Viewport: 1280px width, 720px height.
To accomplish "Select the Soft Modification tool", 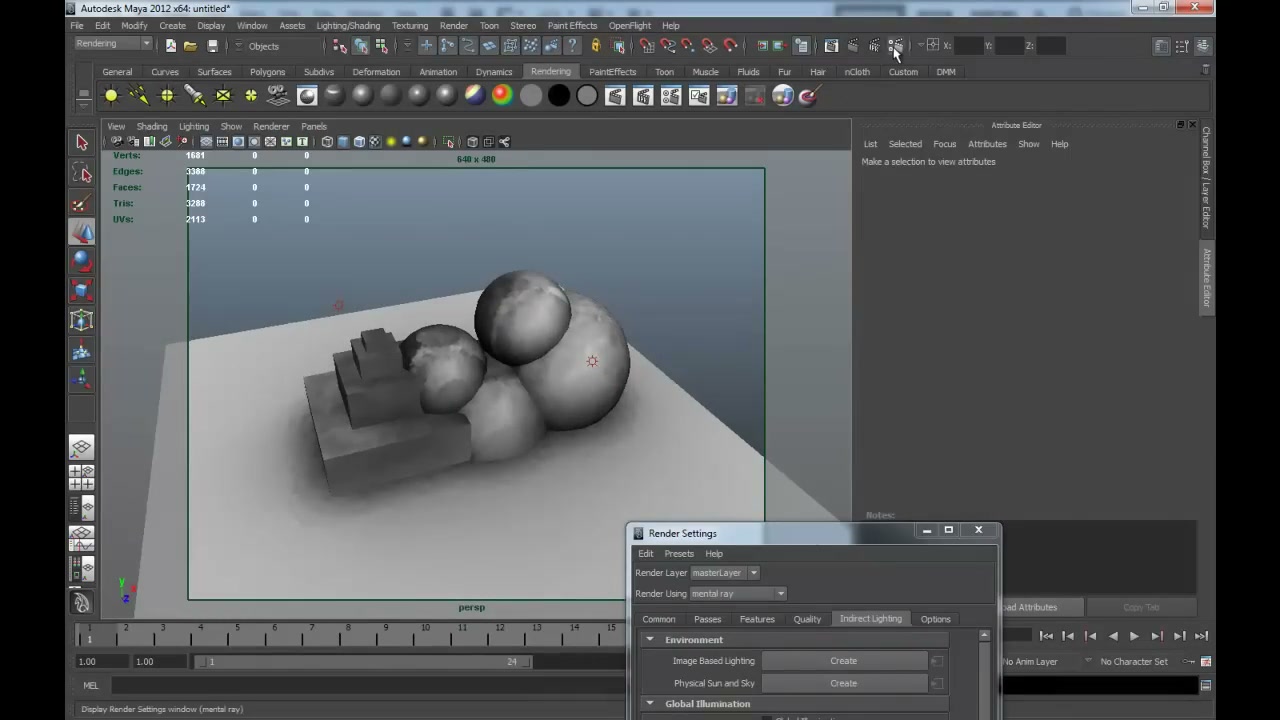I will 82,351.
